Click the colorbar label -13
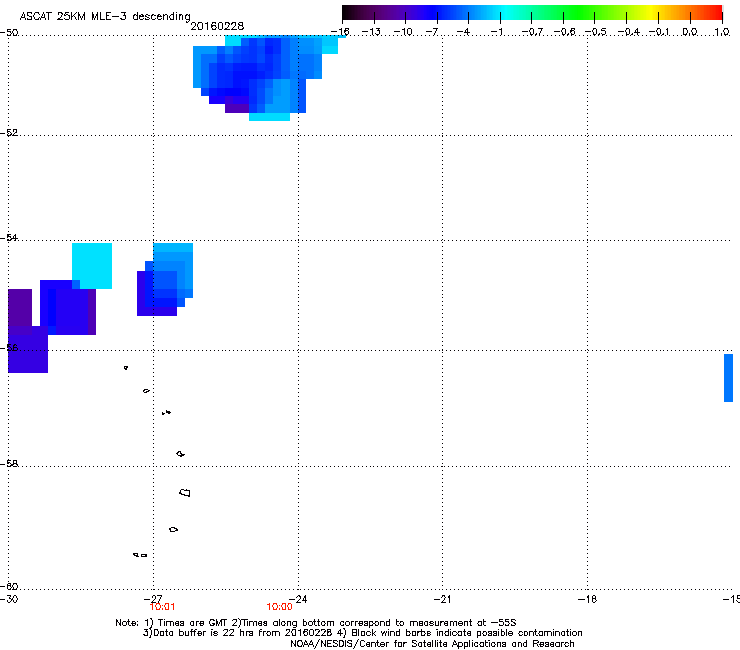 point(371,32)
